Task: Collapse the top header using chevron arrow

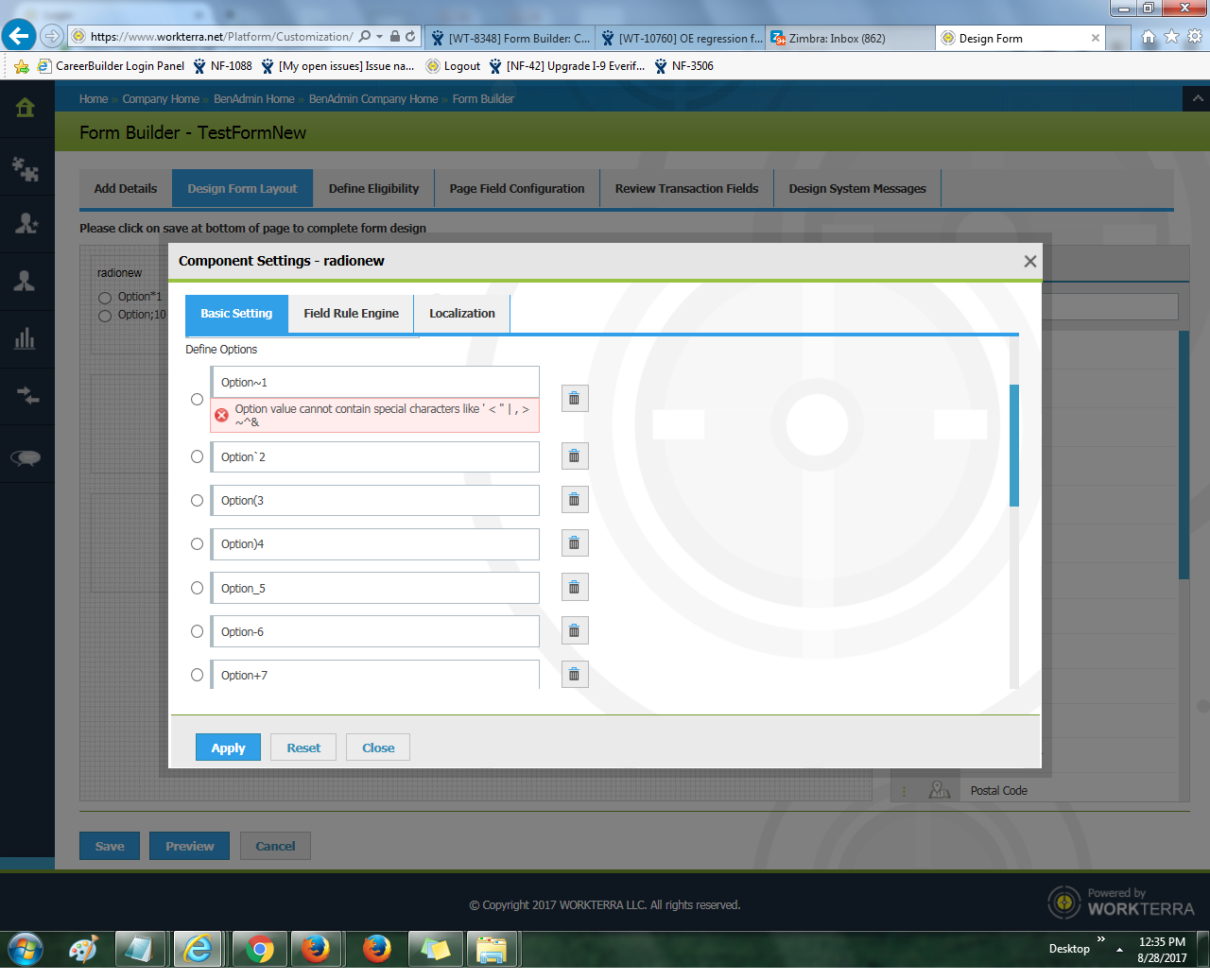Action: tap(1197, 98)
